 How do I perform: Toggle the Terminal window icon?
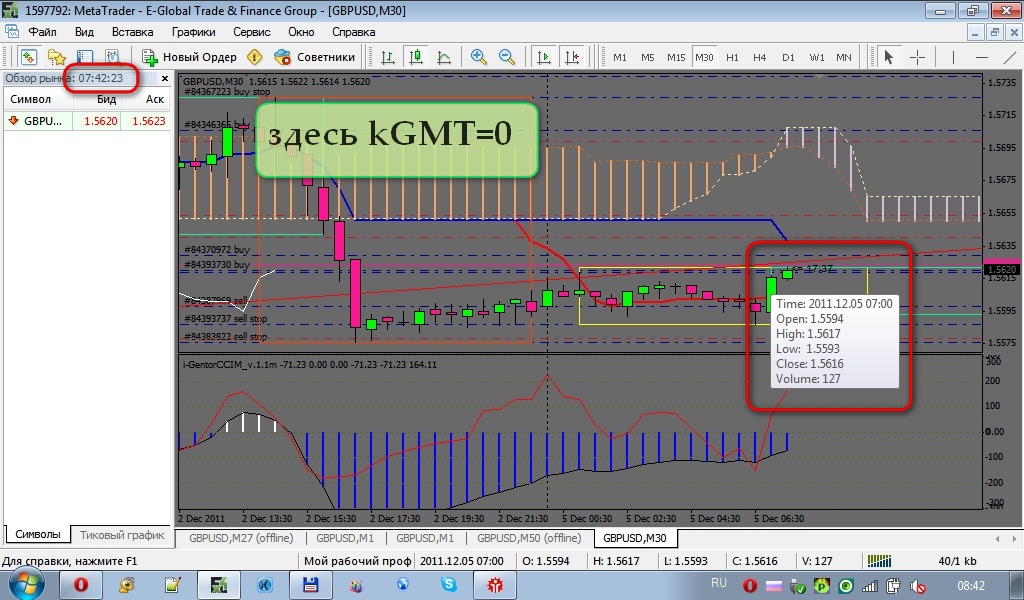click(112, 57)
